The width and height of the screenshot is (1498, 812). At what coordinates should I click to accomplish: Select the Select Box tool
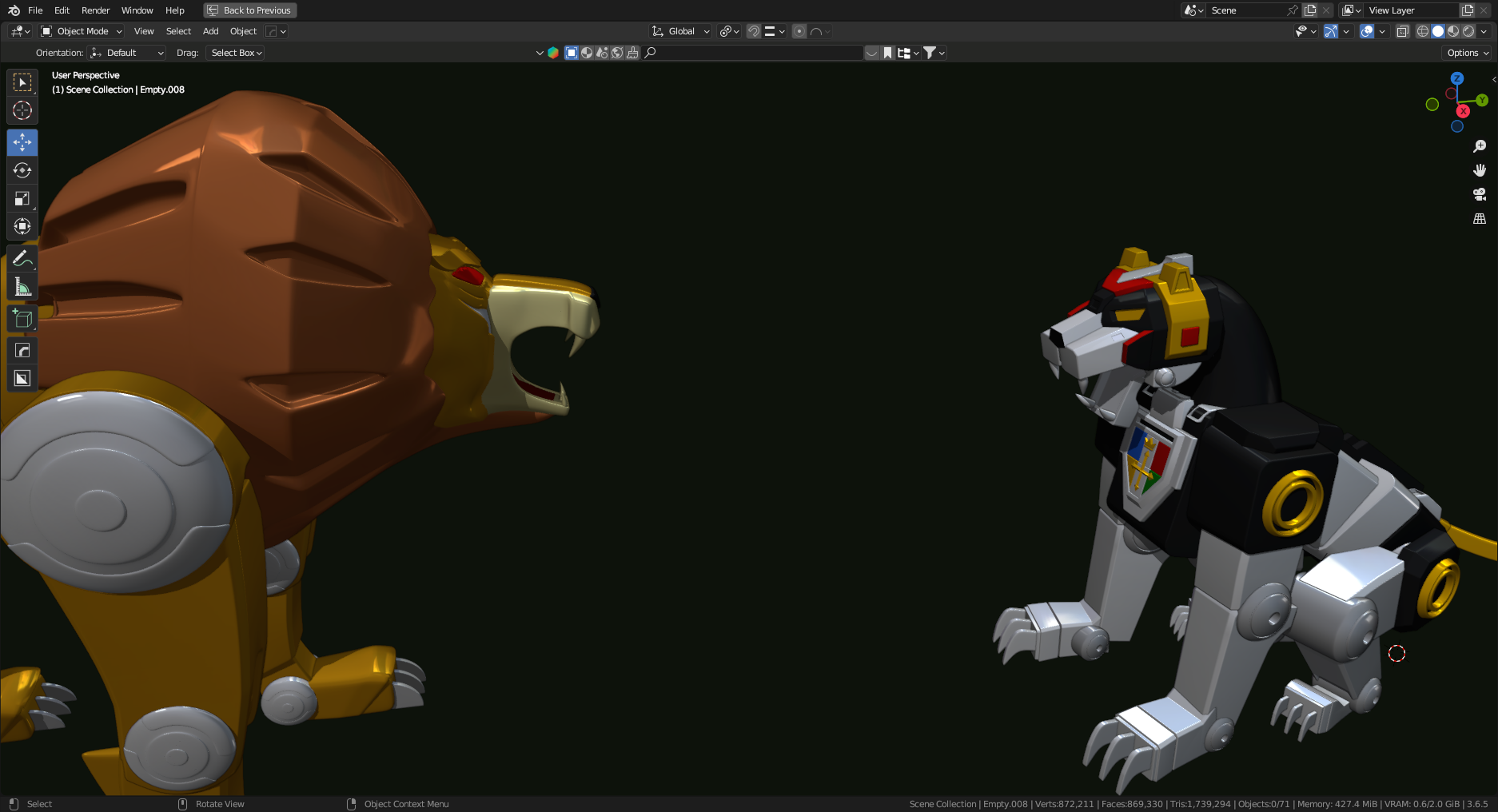(22, 82)
